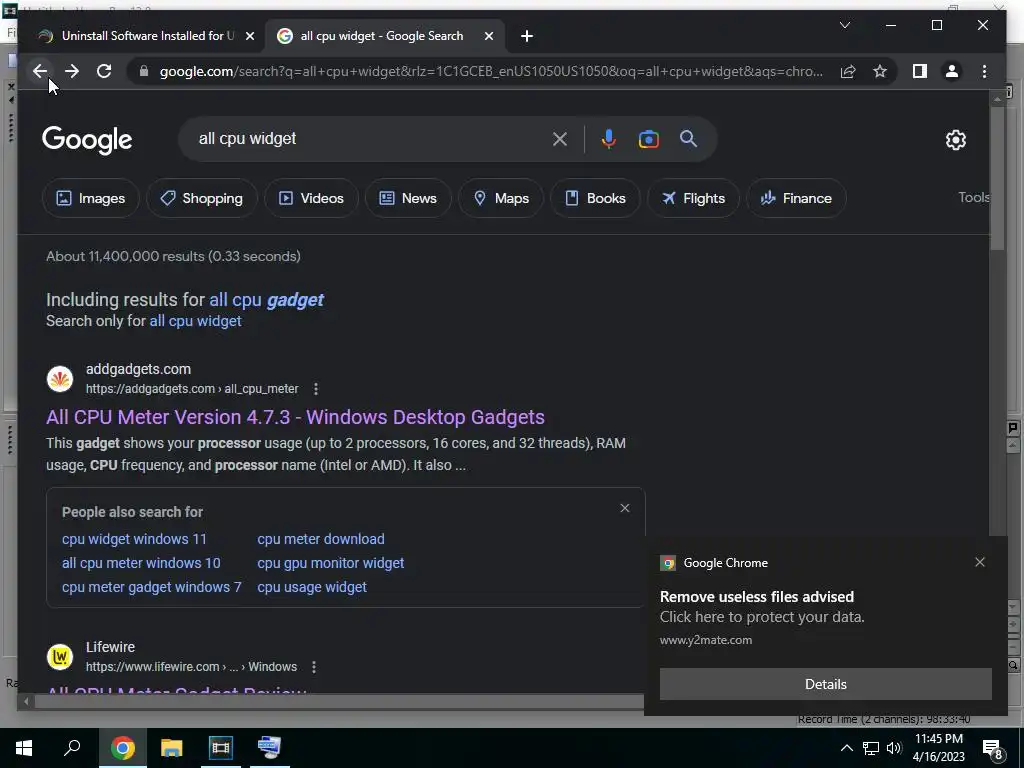Expand search Tools options
Viewport: 1024px width, 768px height.
[x=974, y=197]
